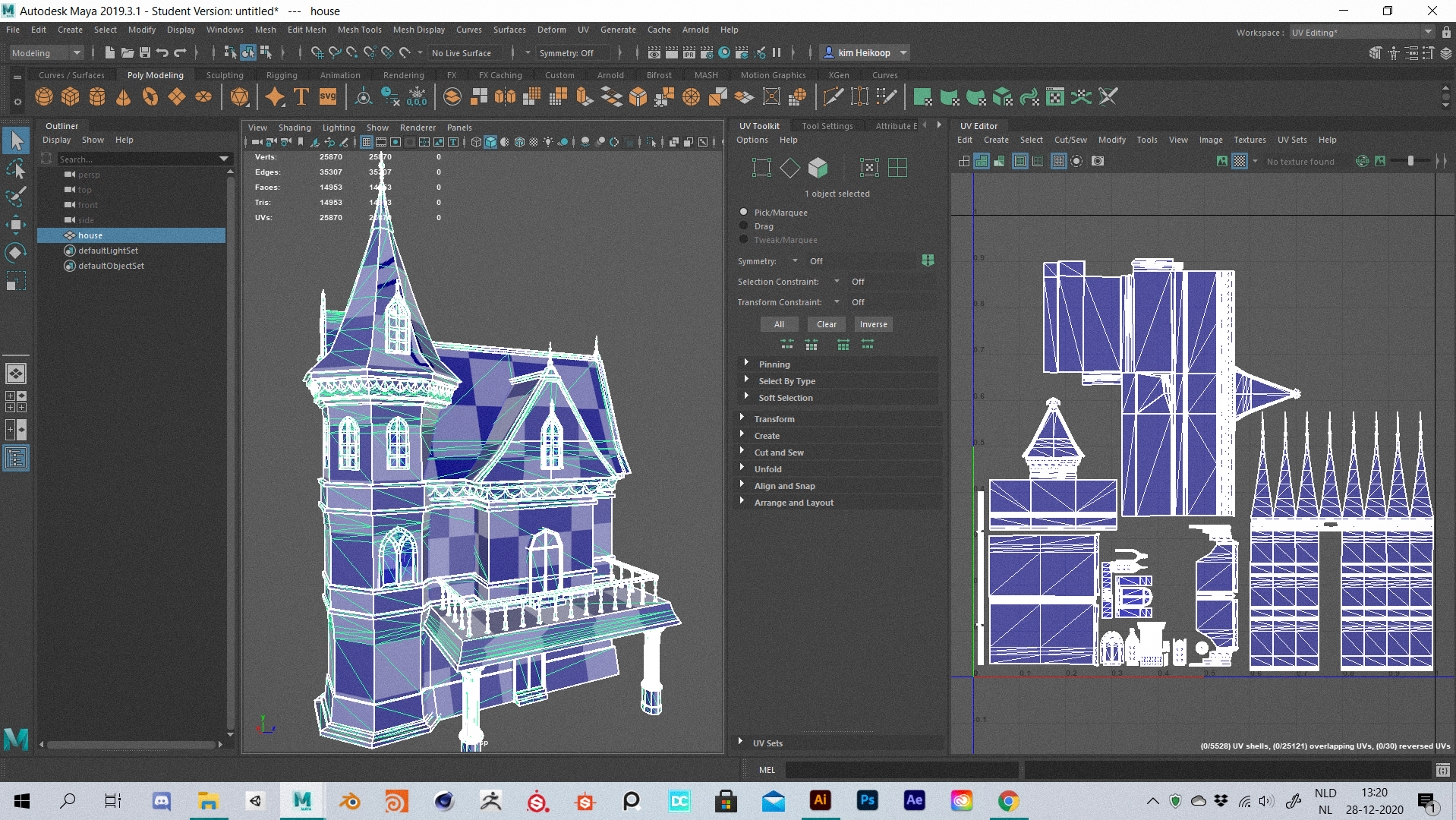The height and width of the screenshot is (820, 1456).
Task: Create a polygon cone from the shelf
Action: click(x=123, y=97)
